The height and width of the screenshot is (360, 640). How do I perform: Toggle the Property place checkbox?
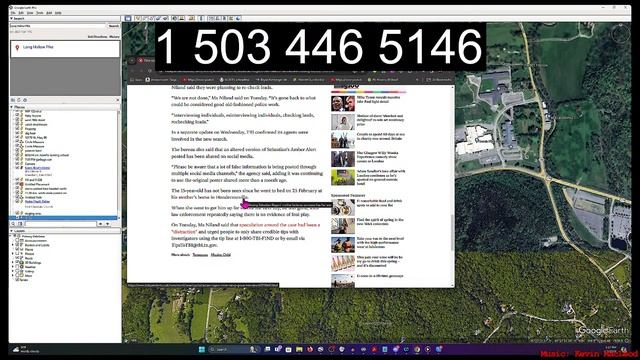point(17,129)
